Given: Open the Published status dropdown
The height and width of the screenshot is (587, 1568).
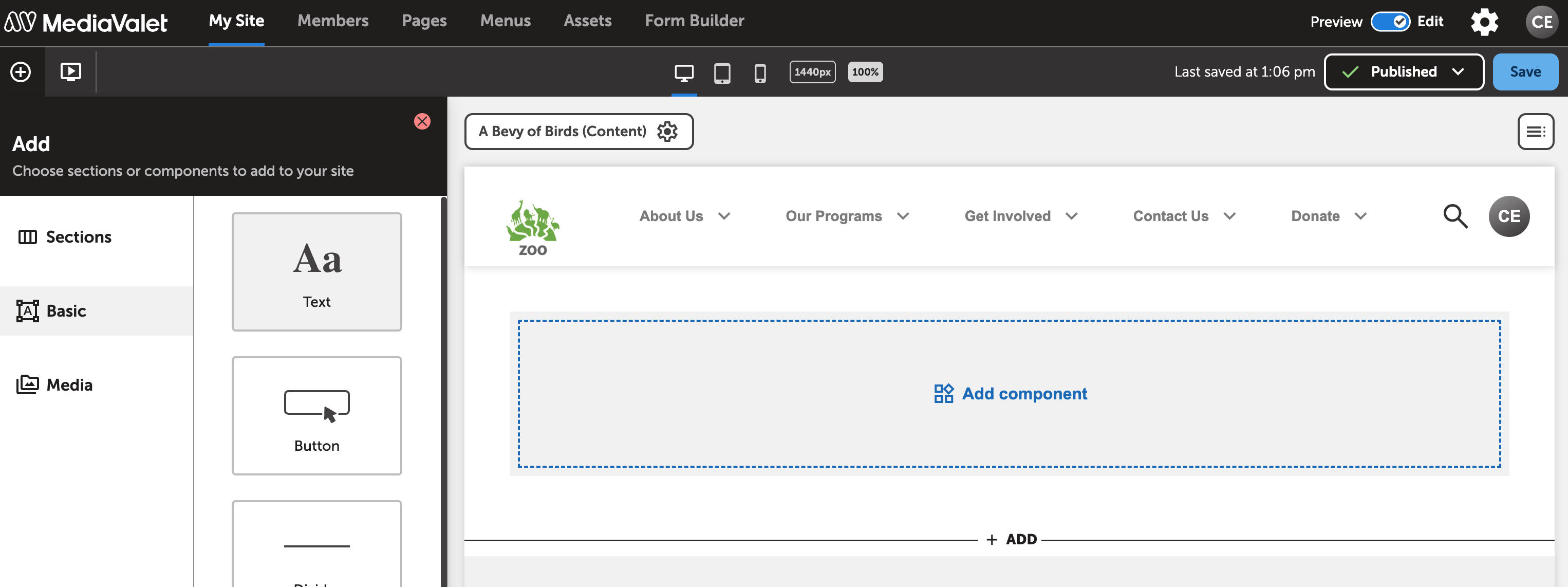Looking at the screenshot, I should pos(1404,72).
